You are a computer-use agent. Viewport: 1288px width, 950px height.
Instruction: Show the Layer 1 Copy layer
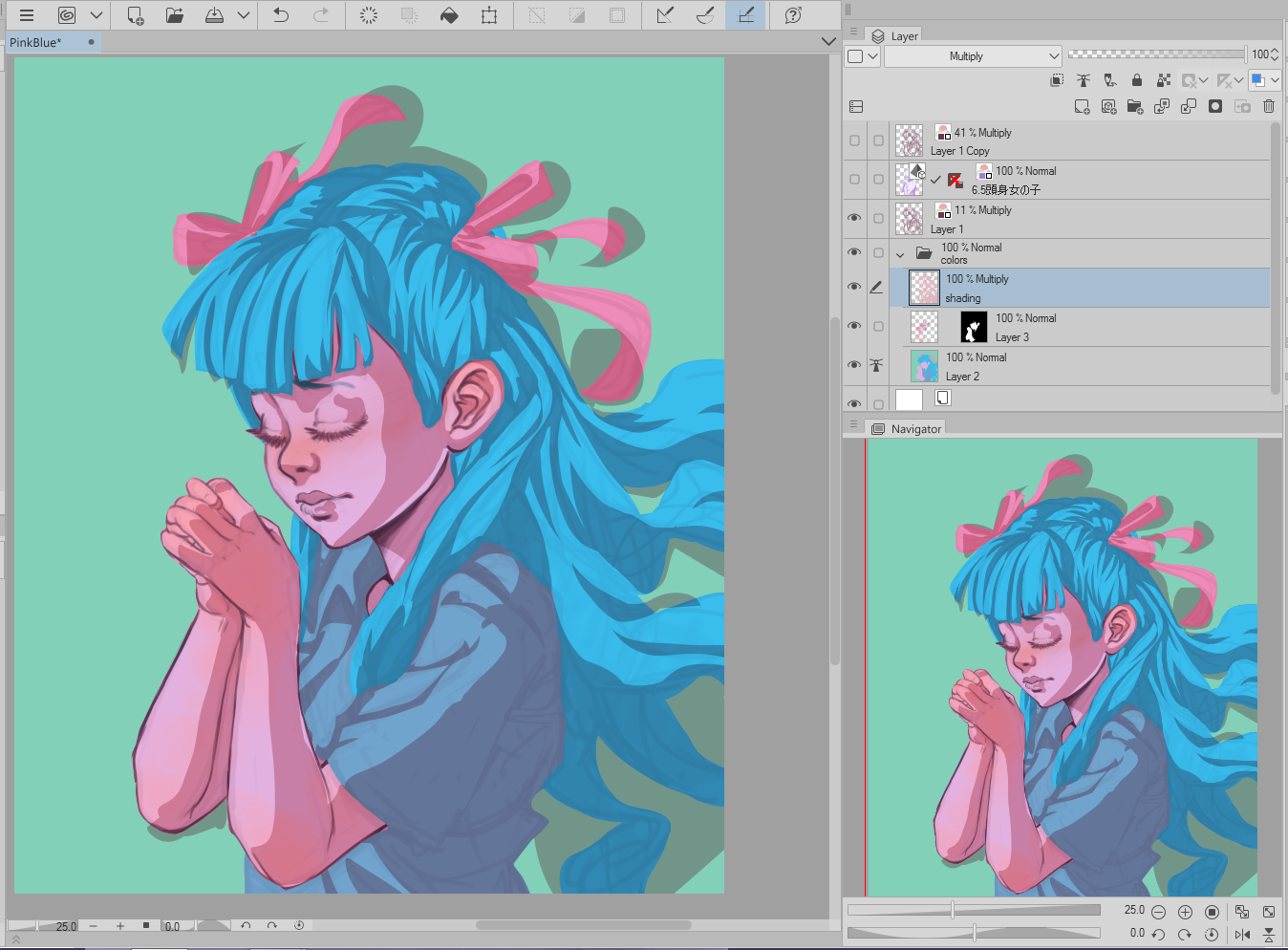(x=854, y=140)
